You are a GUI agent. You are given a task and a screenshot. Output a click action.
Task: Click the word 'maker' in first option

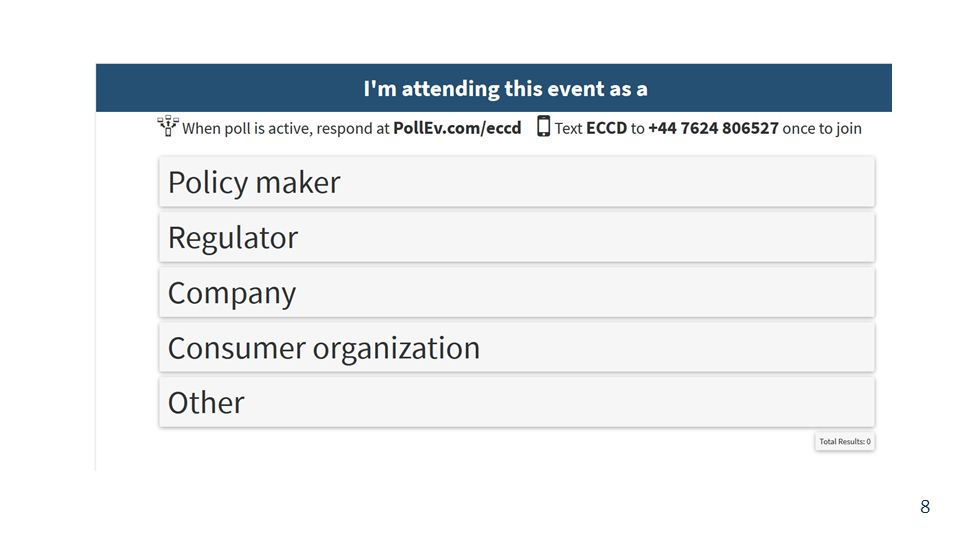tap(298, 182)
